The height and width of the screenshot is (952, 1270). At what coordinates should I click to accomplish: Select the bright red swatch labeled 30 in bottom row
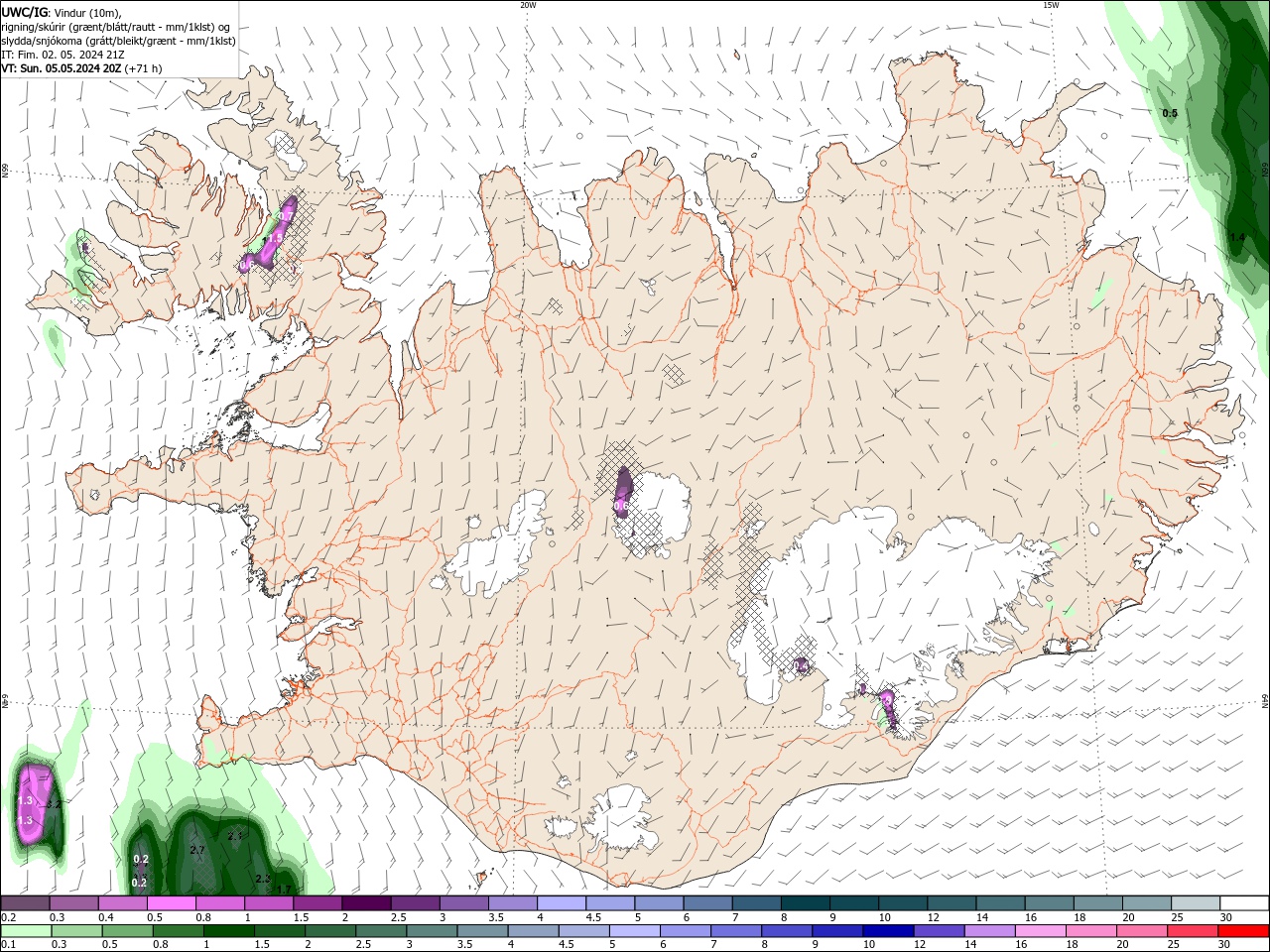1242,931
